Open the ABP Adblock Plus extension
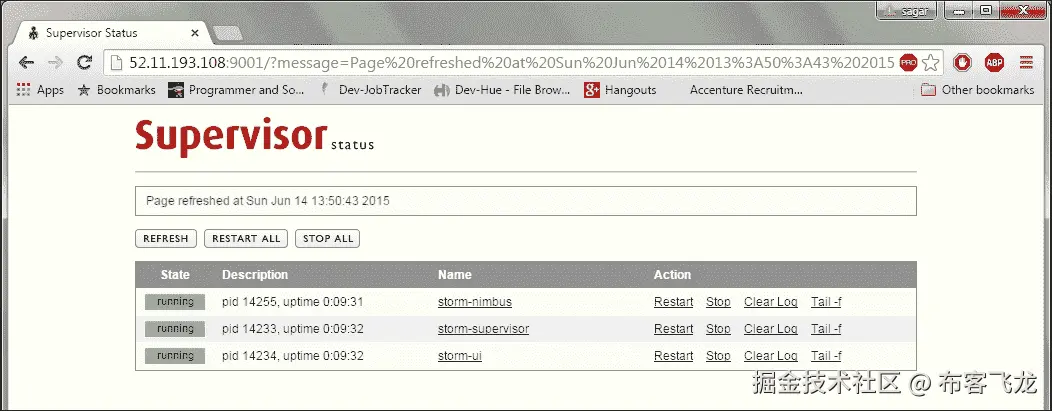Image resolution: width=1052 pixels, height=411 pixels. pyautogui.click(x=994, y=63)
